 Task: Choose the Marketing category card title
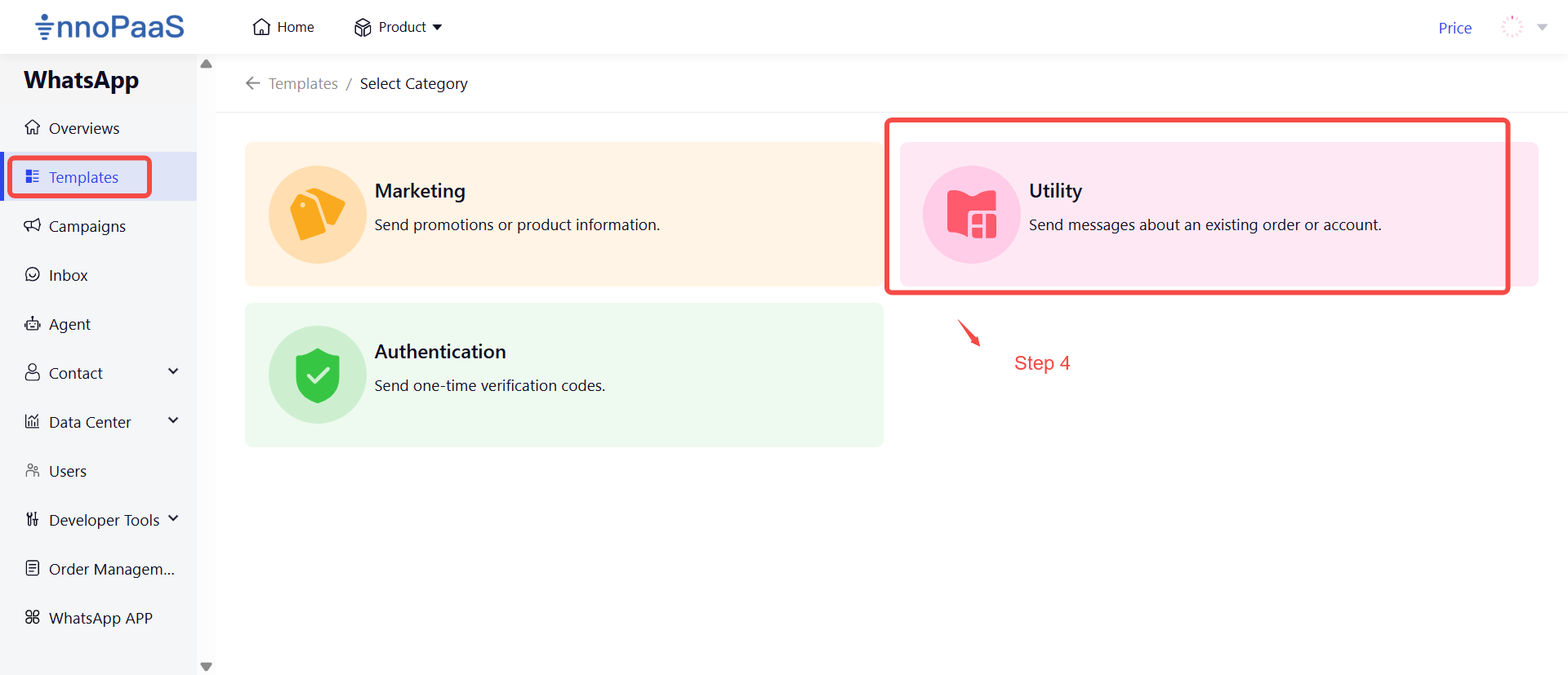pos(420,190)
